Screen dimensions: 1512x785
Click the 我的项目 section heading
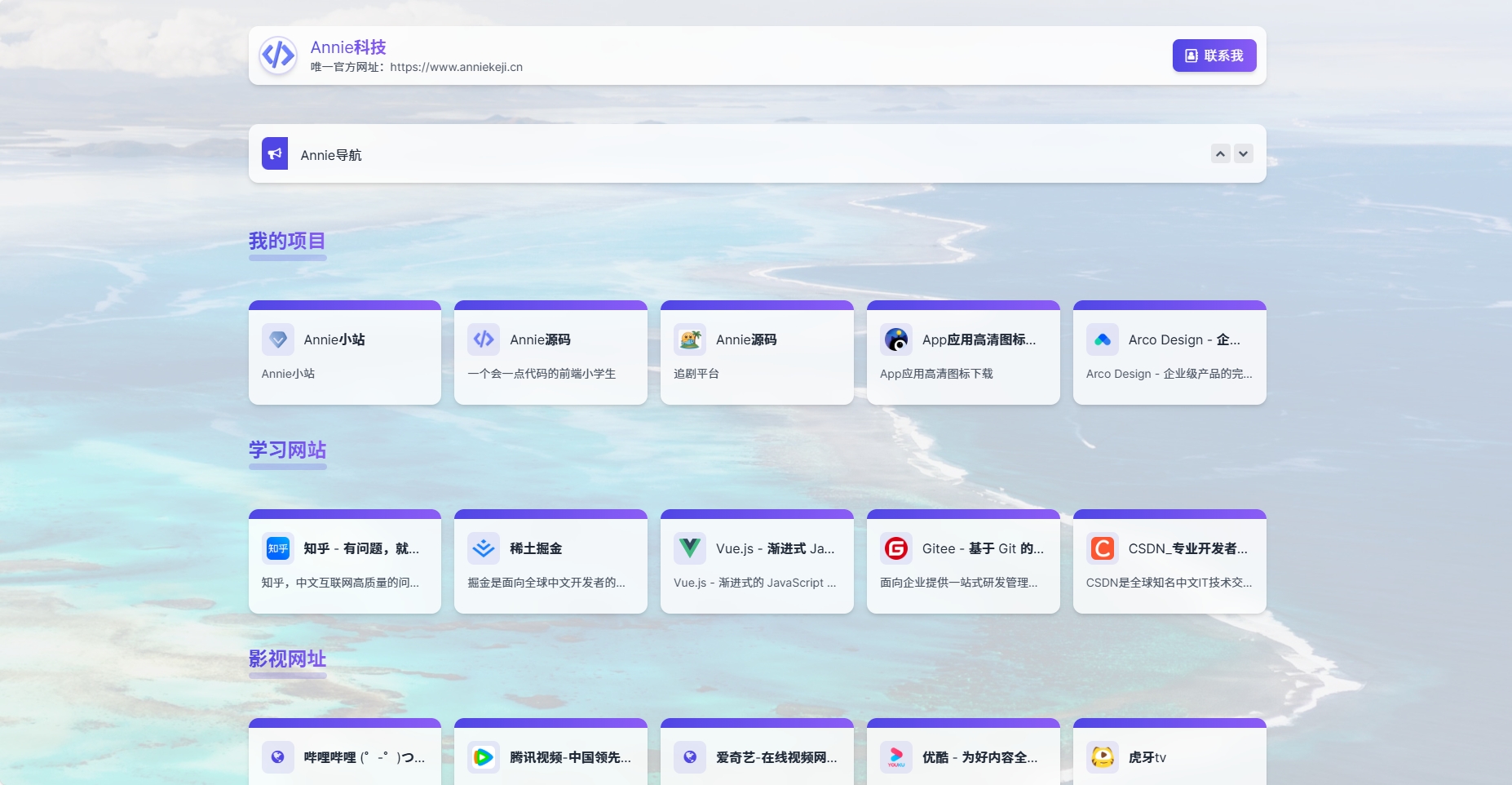(287, 242)
